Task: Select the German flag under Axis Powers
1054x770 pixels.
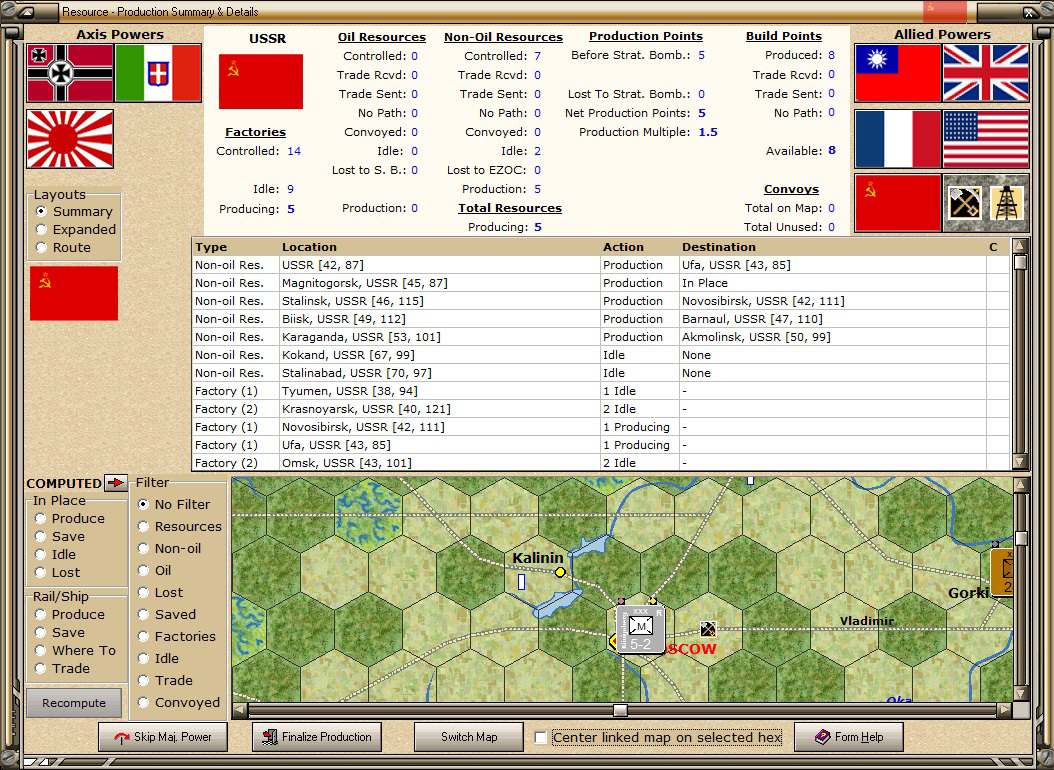Action: click(x=70, y=73)
